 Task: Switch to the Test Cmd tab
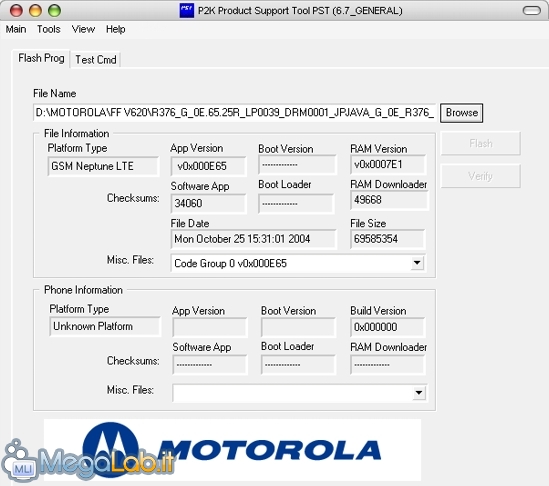96,60
